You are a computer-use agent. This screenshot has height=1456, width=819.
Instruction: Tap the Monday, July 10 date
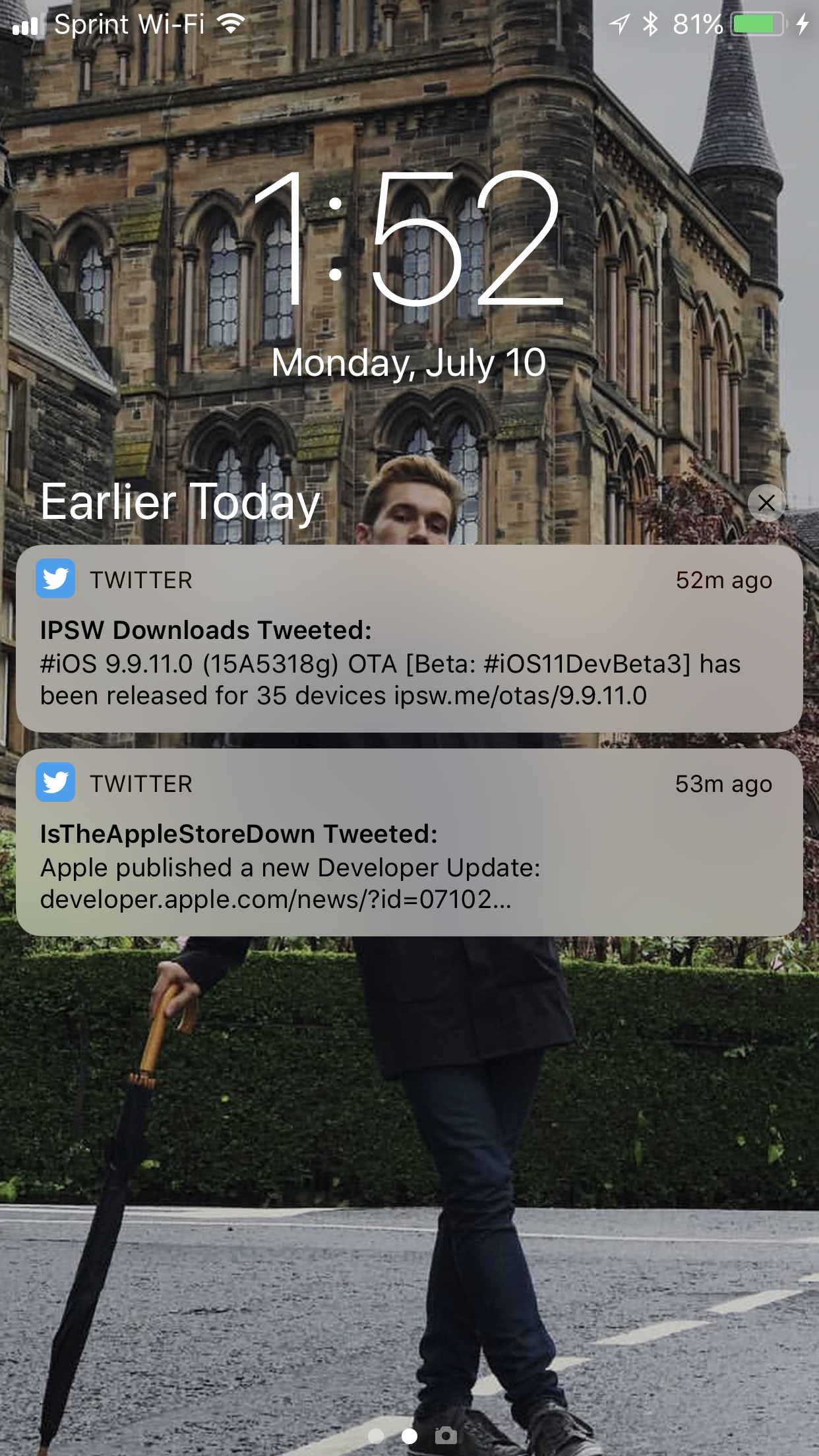click(x=409, y=363)
